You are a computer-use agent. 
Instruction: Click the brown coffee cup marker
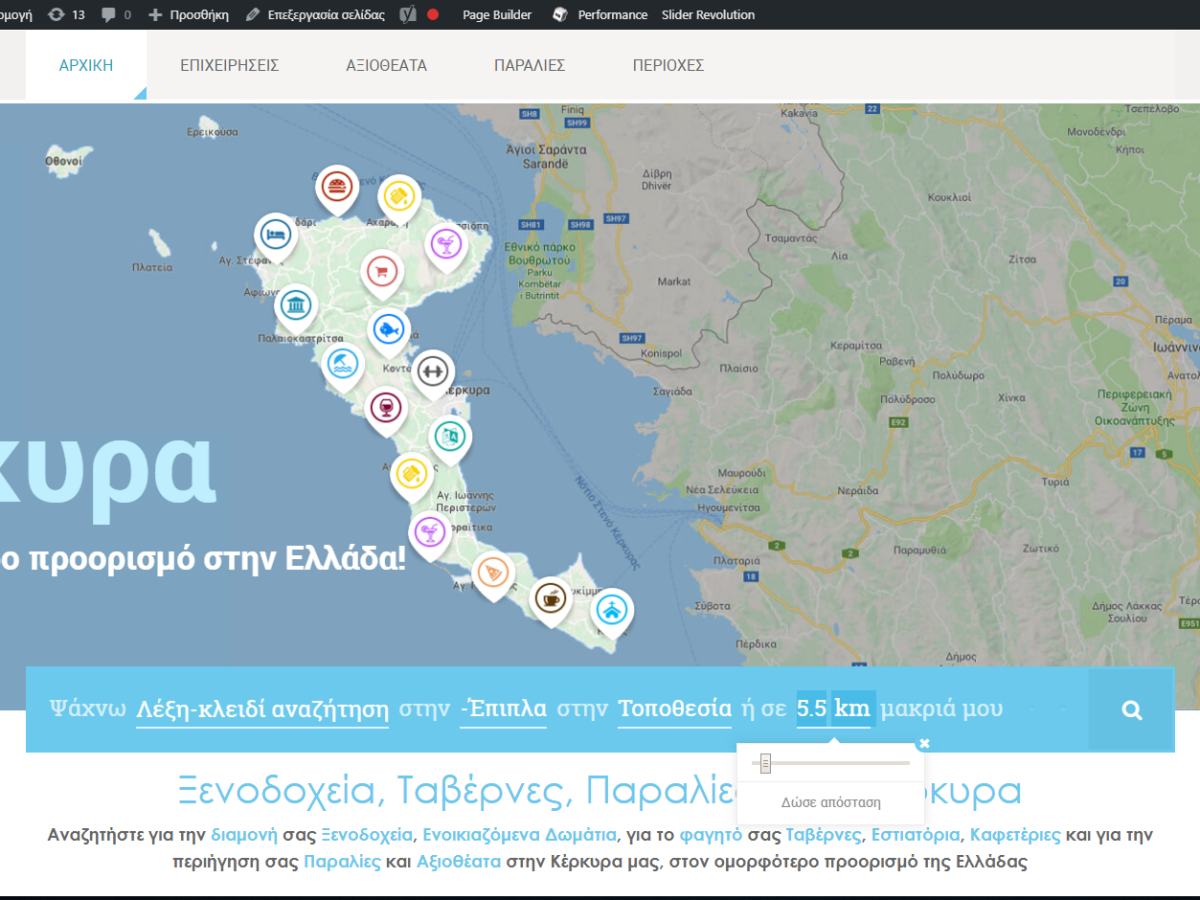click(x=550, y=600)
